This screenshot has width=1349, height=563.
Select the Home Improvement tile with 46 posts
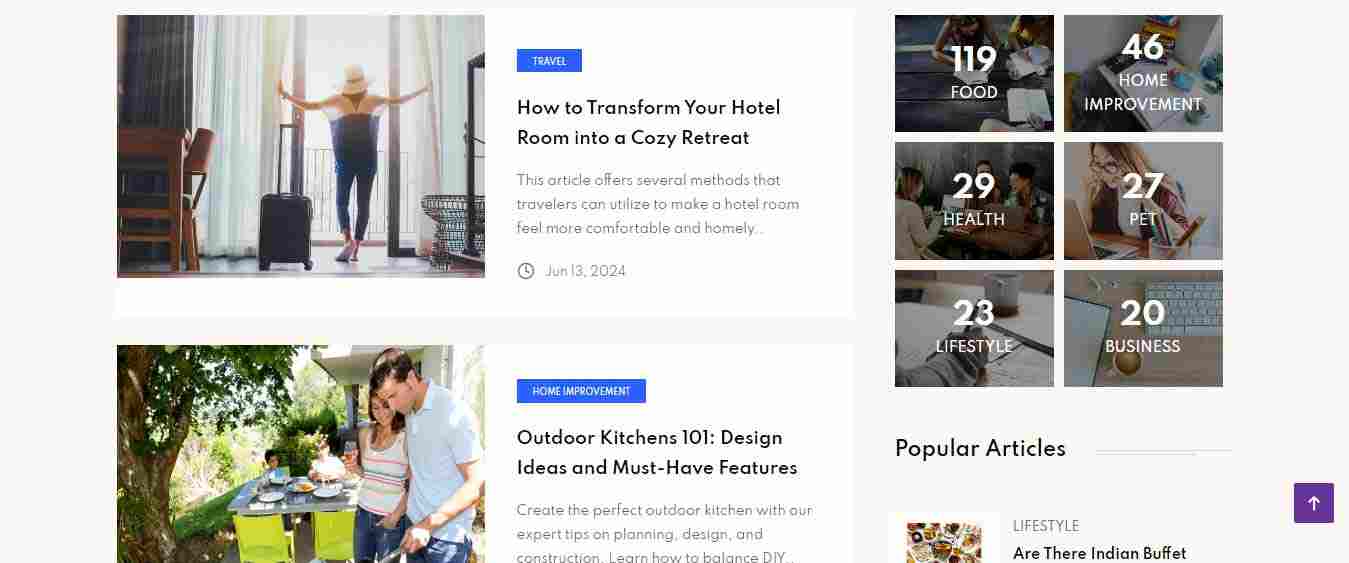(1143, 73)
